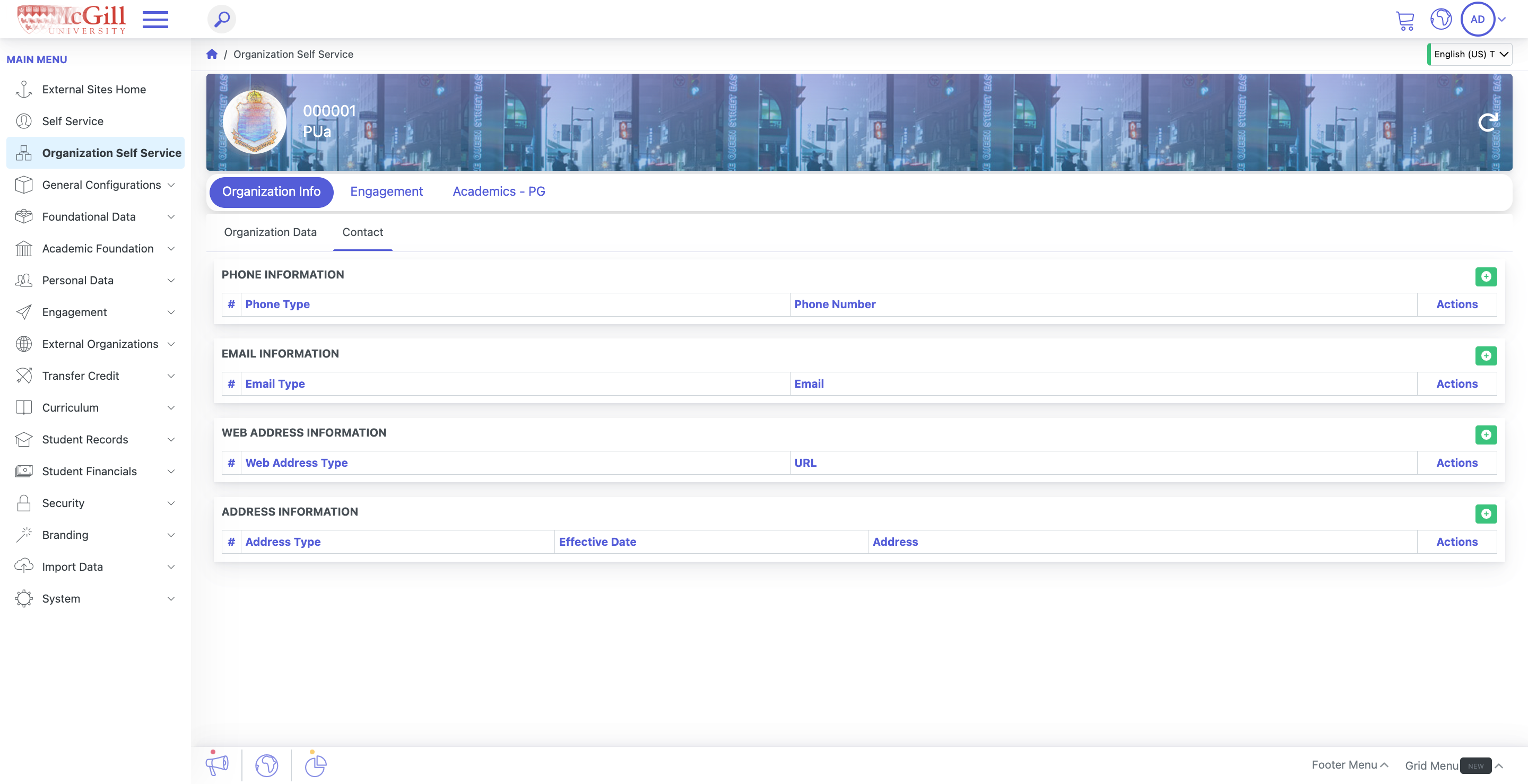Viewport: 1528px width, 784px height.
Task: Click the organization logo thumbnail
Action: [x=255, y=121]
